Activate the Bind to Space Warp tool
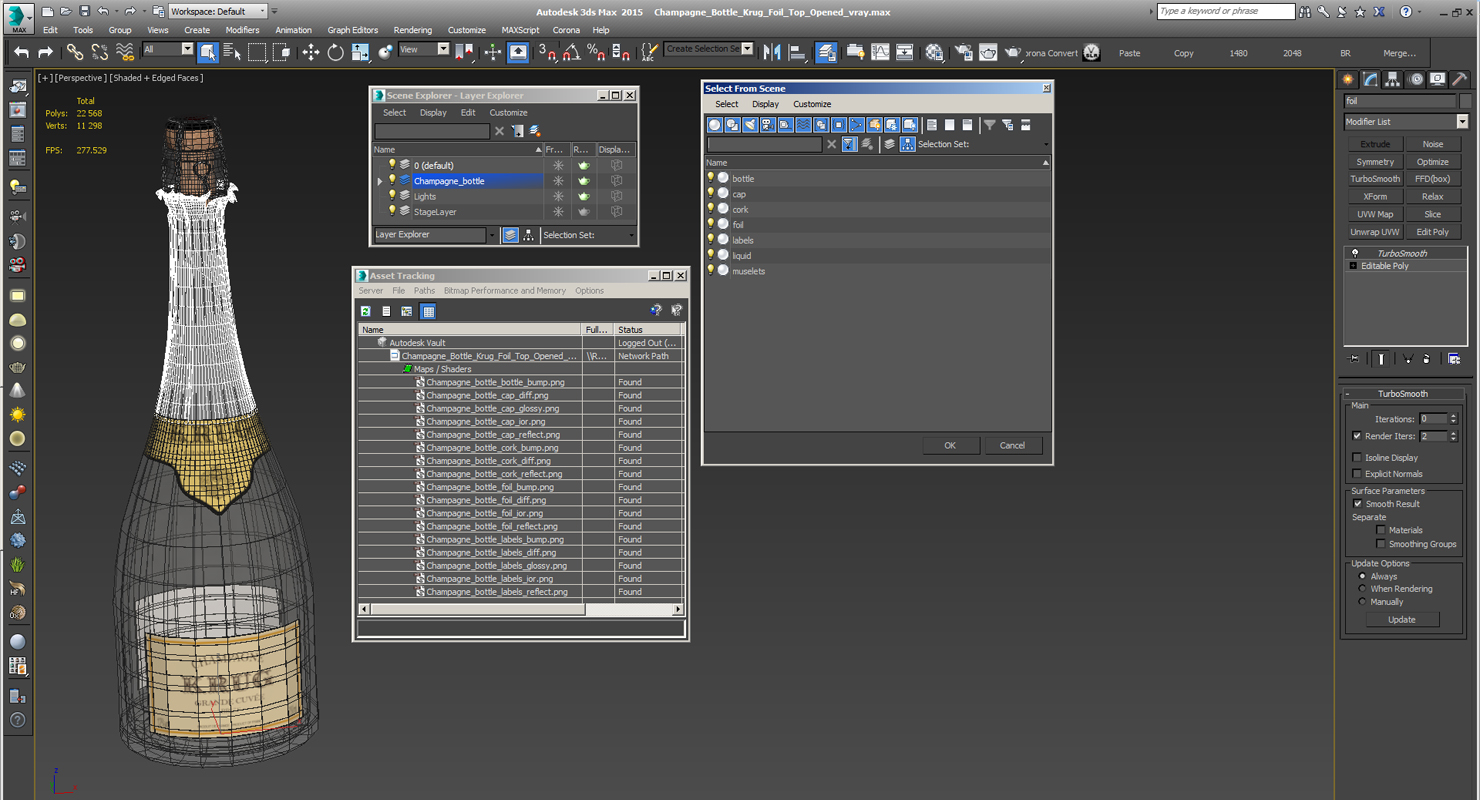Screen dimensions: 1480x800 [125, 52]
